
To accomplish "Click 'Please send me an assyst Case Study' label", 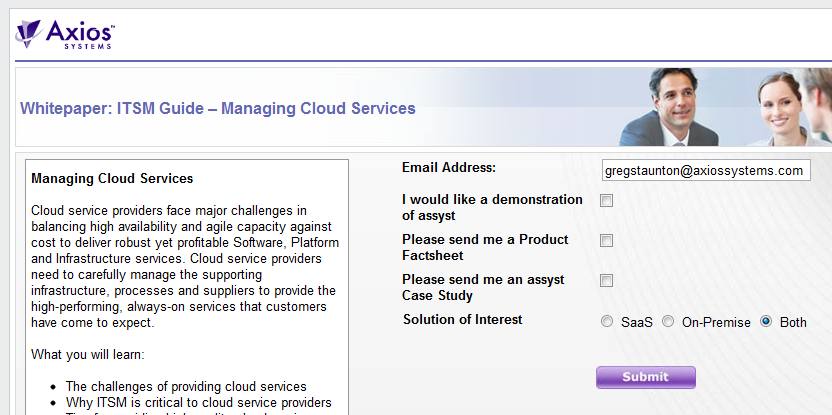I will 483,287.
